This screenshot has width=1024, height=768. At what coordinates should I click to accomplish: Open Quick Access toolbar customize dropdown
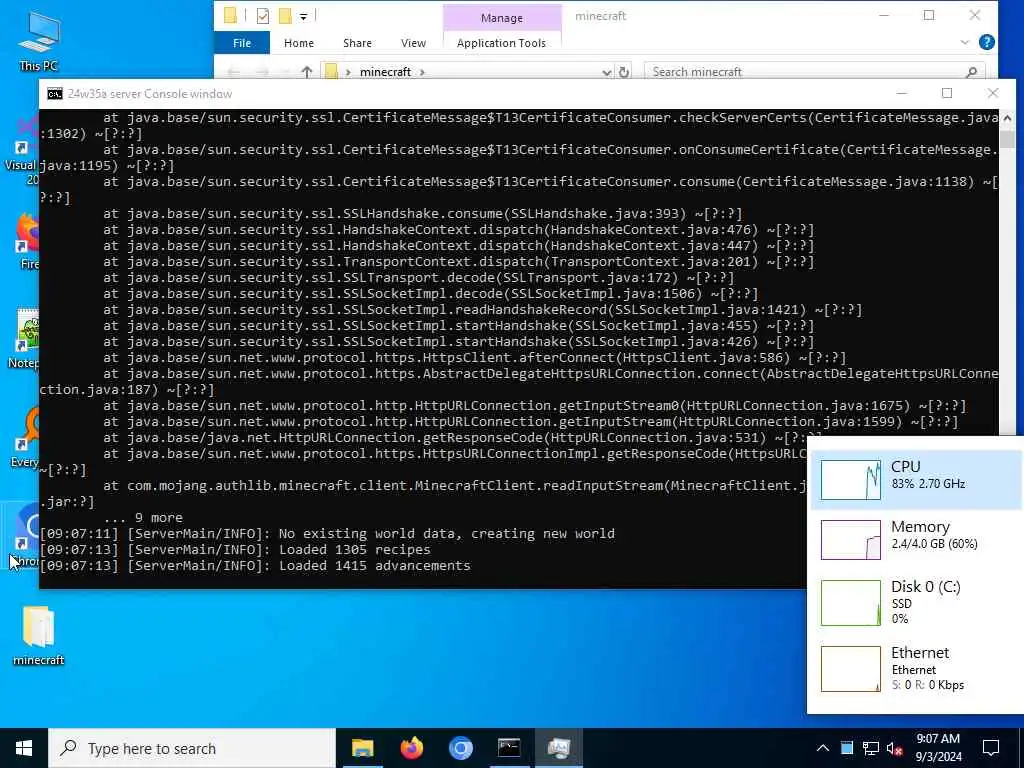[x=304, y=16]
